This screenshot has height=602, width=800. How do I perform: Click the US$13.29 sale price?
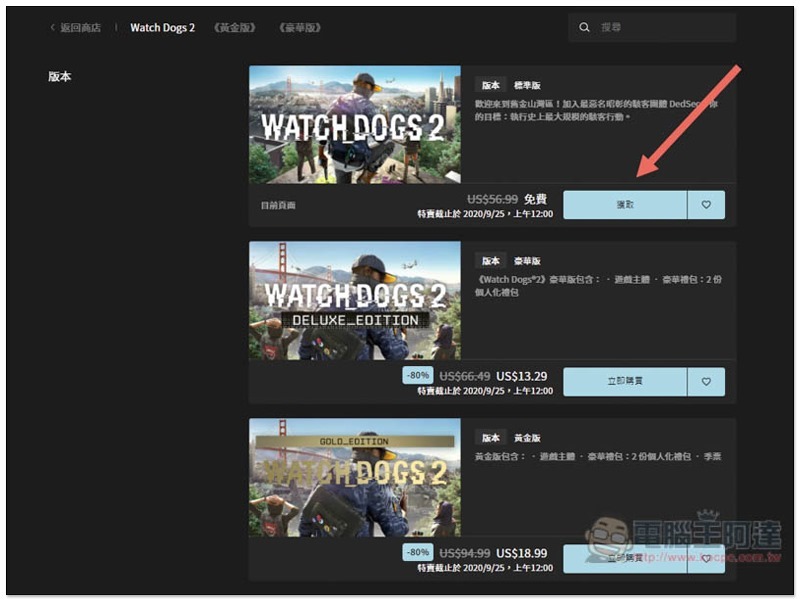pyautogui.click(x=521, y=376)
